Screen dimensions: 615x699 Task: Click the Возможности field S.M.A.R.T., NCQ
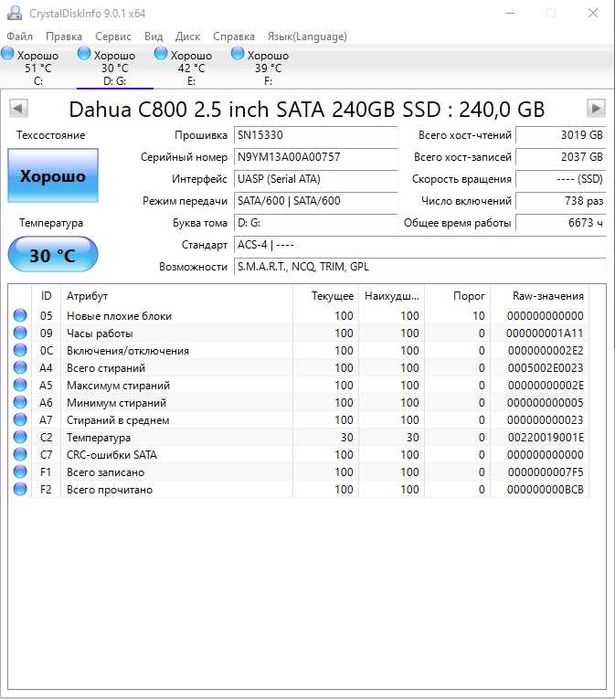click(420, 267)
